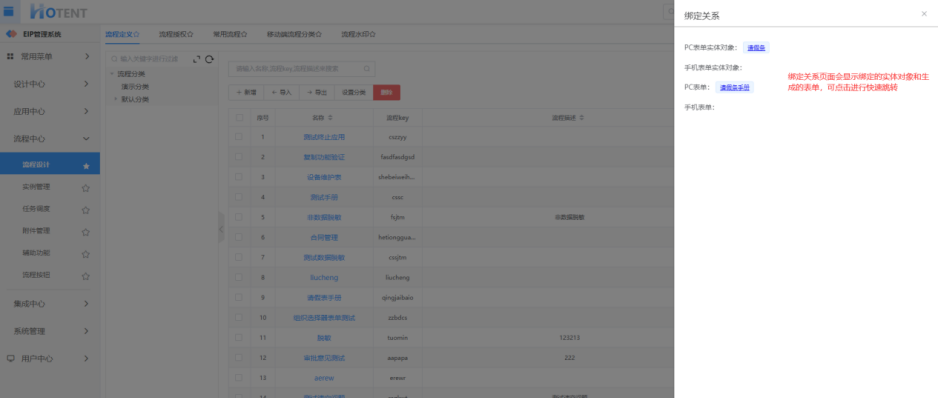Check the checkbox for row 1 测试终止应用
This screenshot has width=947, height=398.
pyautogui.click(x=239, y=137)
